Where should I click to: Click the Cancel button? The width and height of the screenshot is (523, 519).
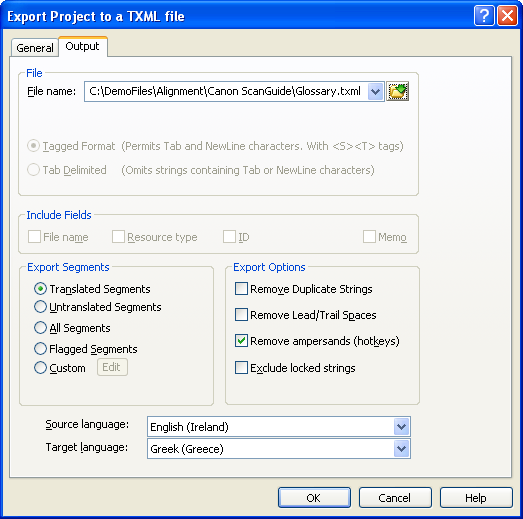pos(395,498)
